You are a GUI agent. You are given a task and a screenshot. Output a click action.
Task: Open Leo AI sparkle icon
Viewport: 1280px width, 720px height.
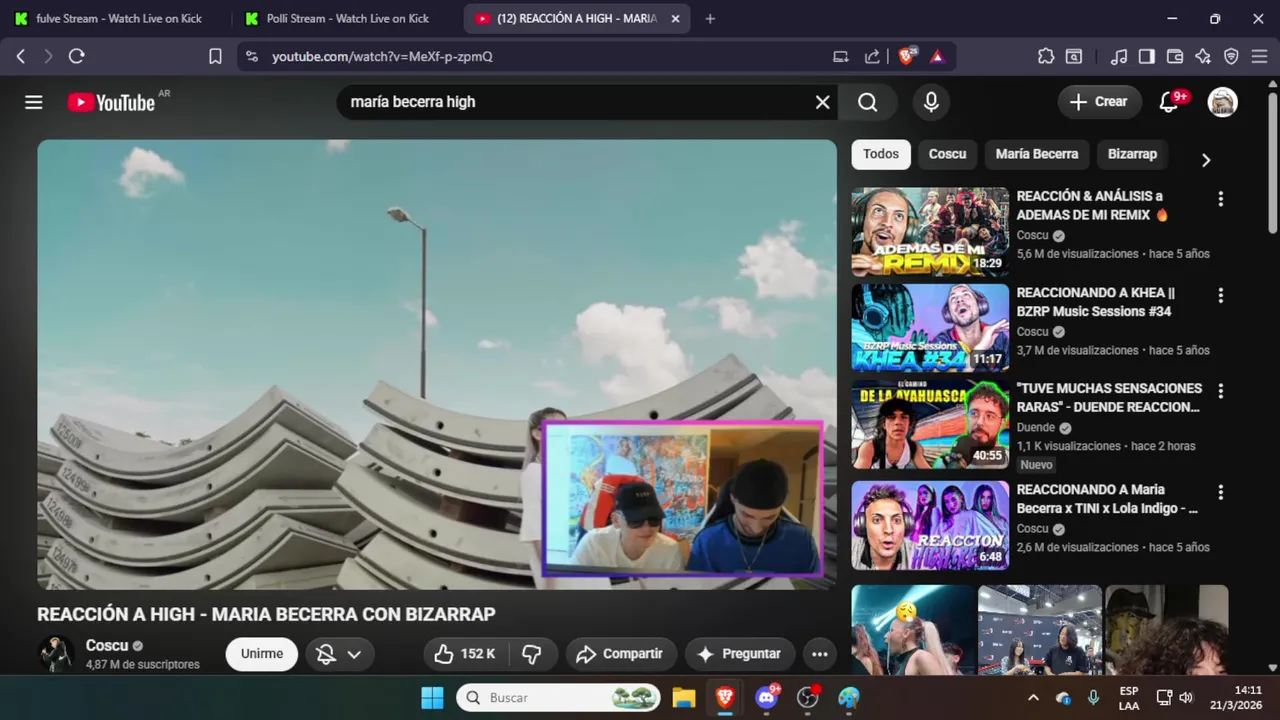[x=1203, y=56]
